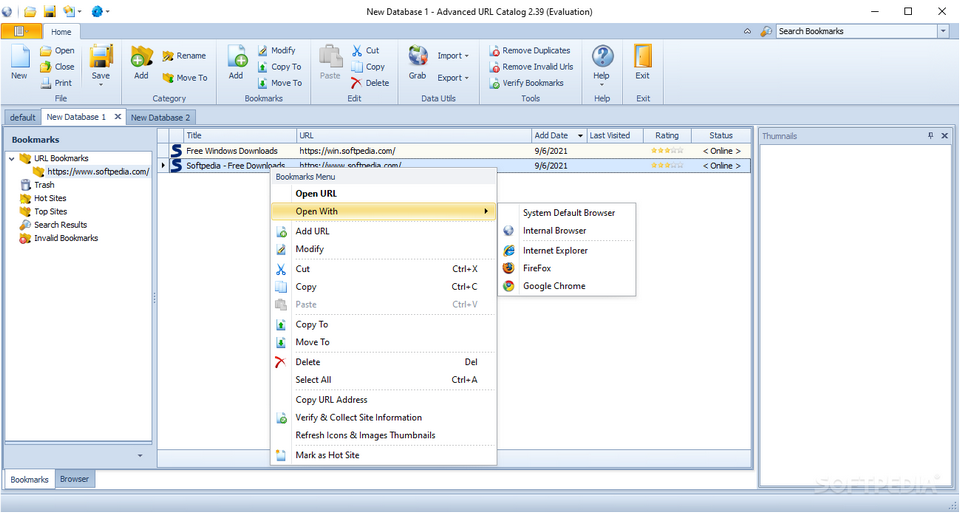This screenshot has height=513, width=960.
Task: Open the Export dropdown
Action: pyautogui.click(x=453, y=78)
